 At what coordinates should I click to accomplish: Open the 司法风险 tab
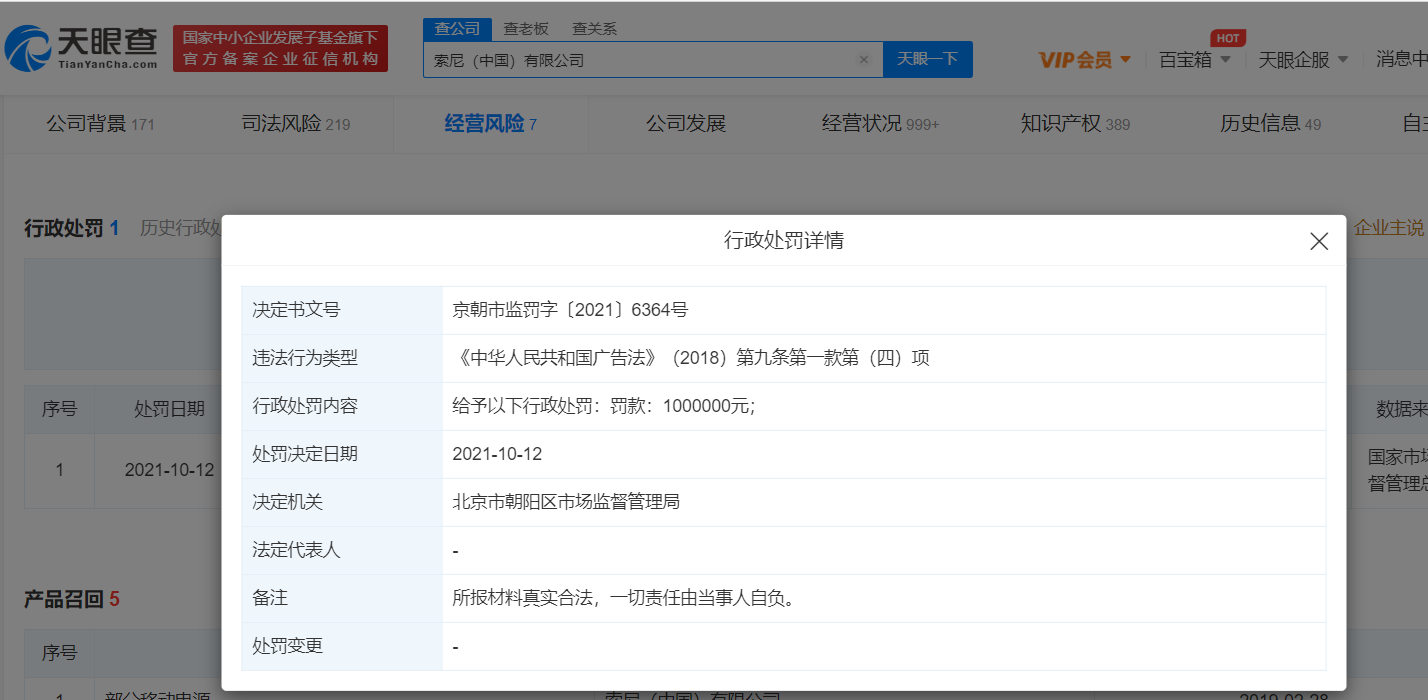click(x=296, y=124)
